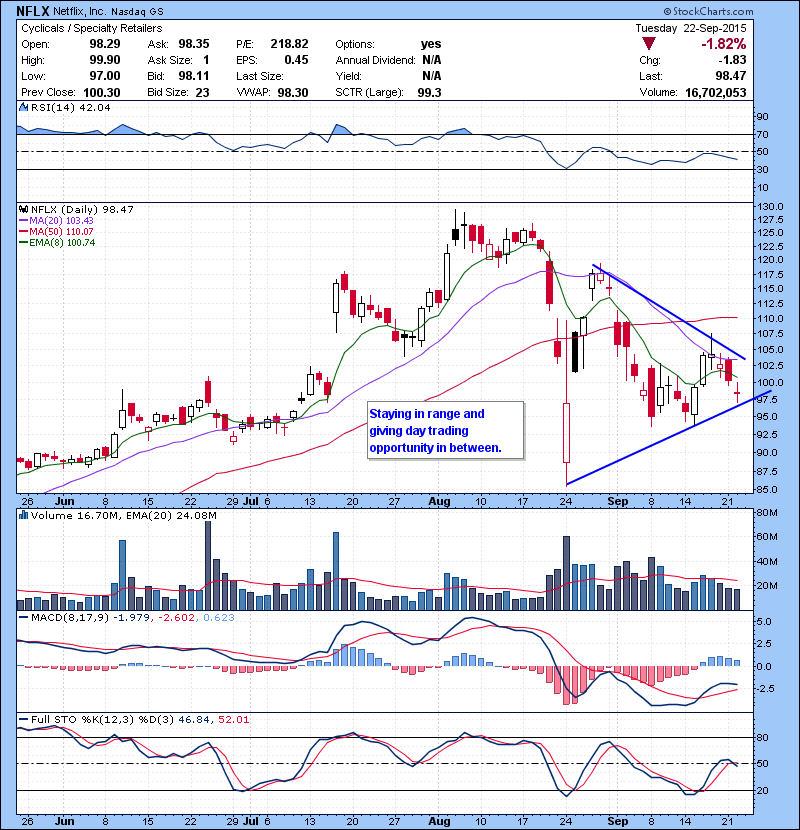Click the SCTR (Large) value 99.3
Screen dimensions: 800x830
429,93
